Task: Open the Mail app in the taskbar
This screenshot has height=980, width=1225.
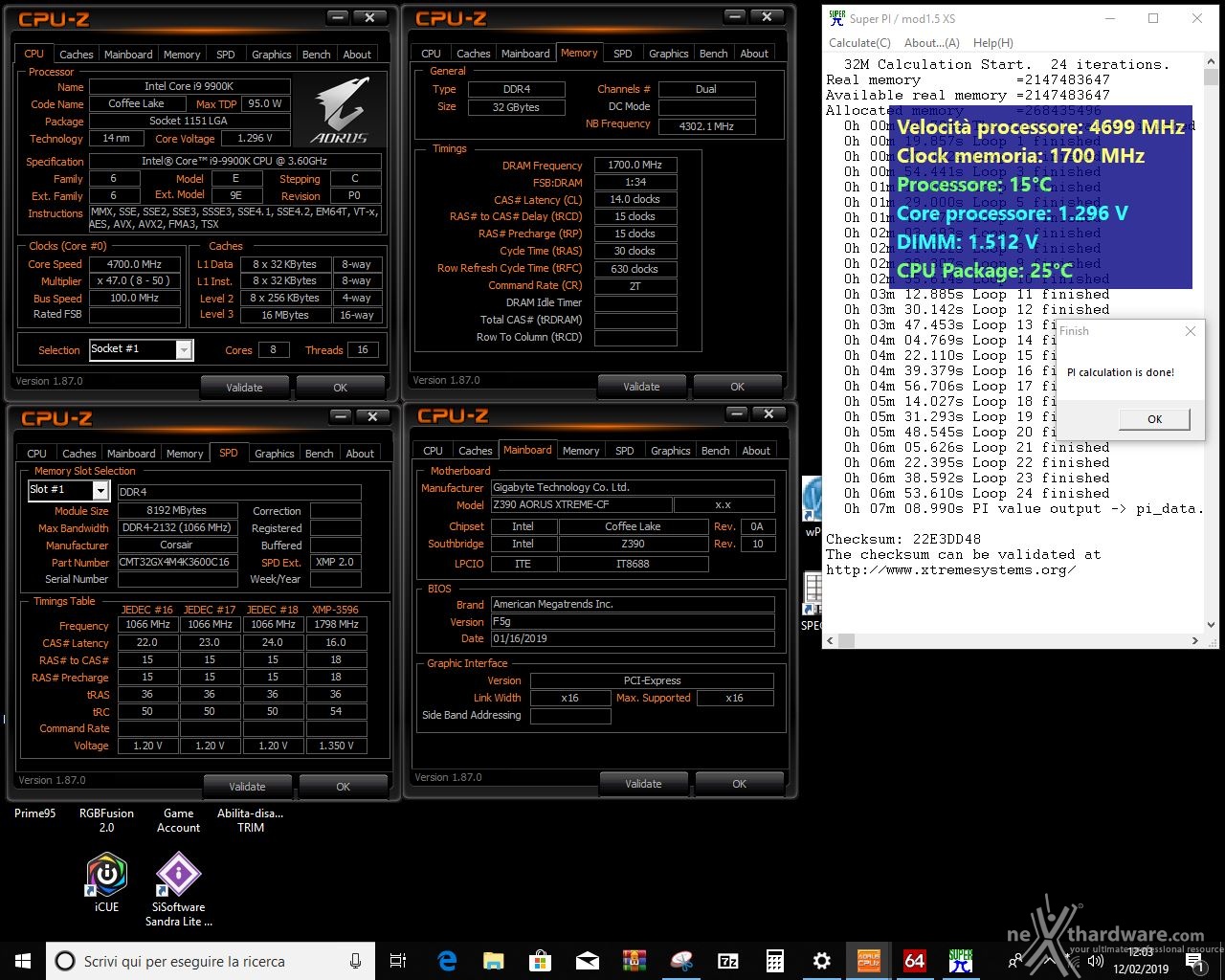Action: click(x=588, y=961)
